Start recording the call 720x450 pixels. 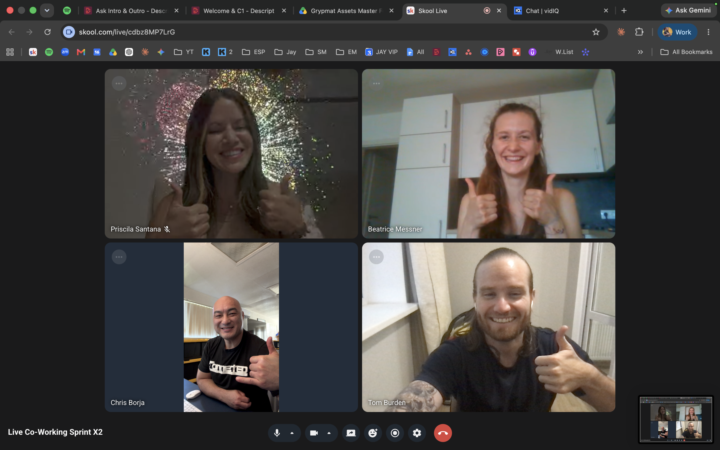pos(395,433)
